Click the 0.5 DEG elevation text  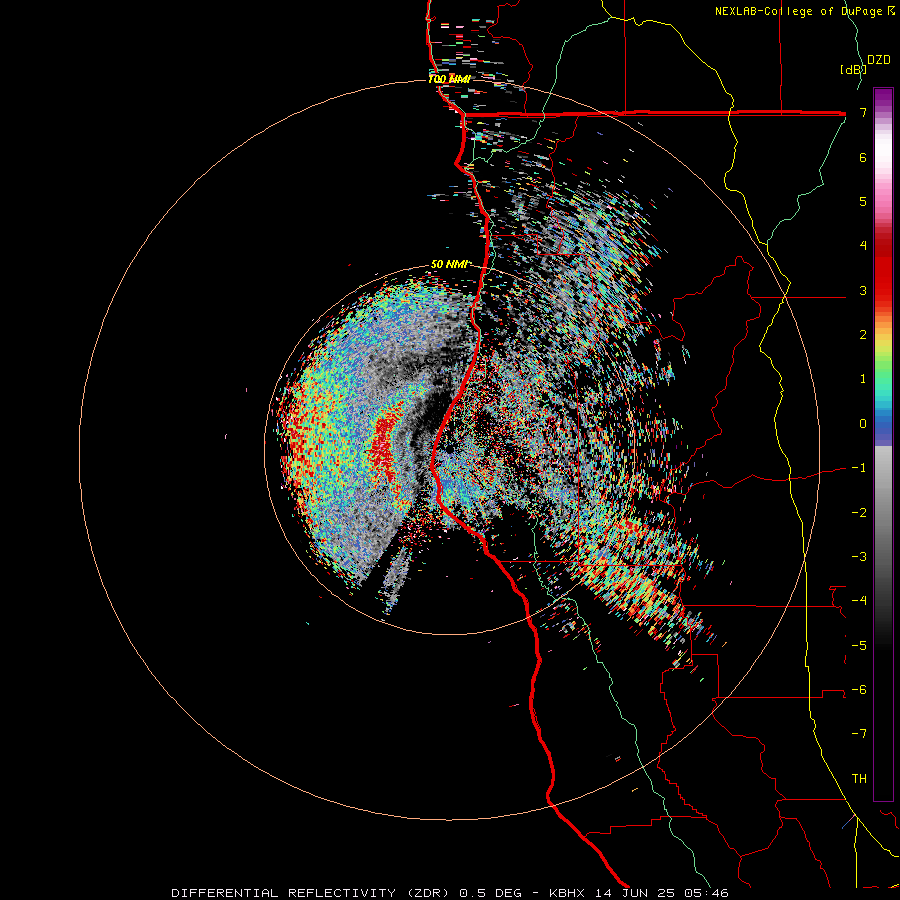[490, 893]
